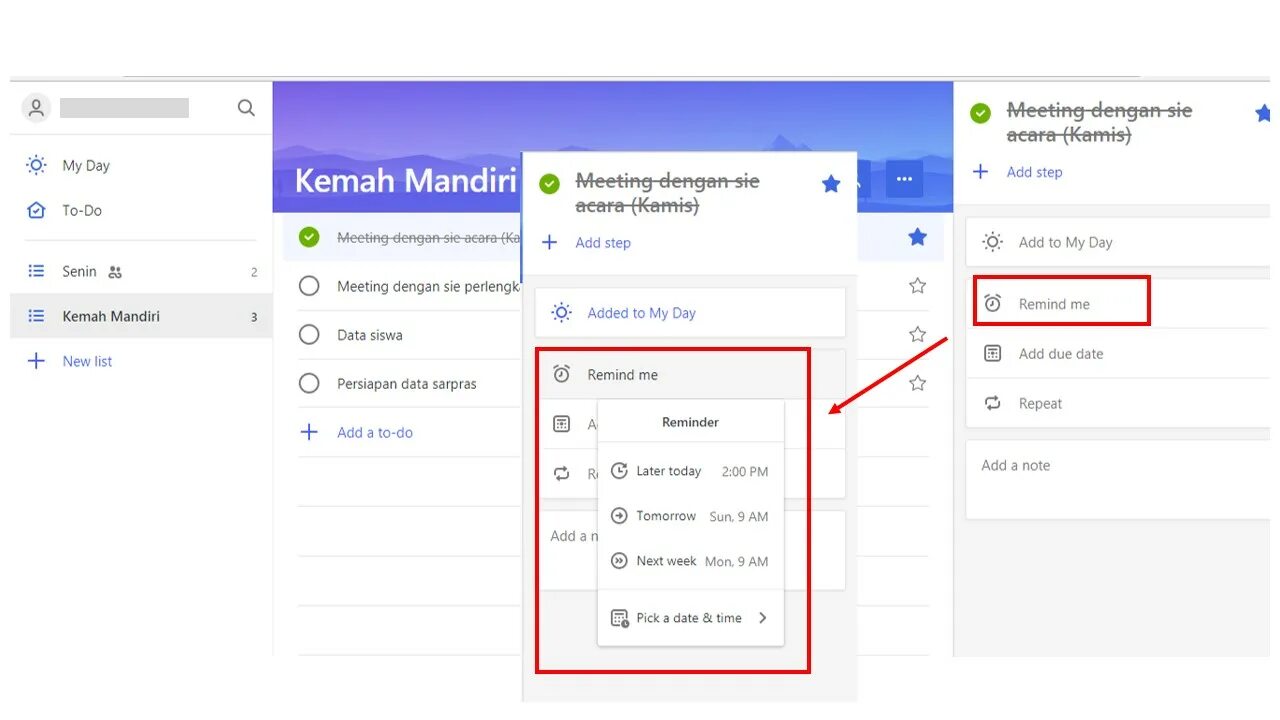Choose Later today 2:00 PM reminder
The height and width of the screenshot is (720, 1280).
691,471
